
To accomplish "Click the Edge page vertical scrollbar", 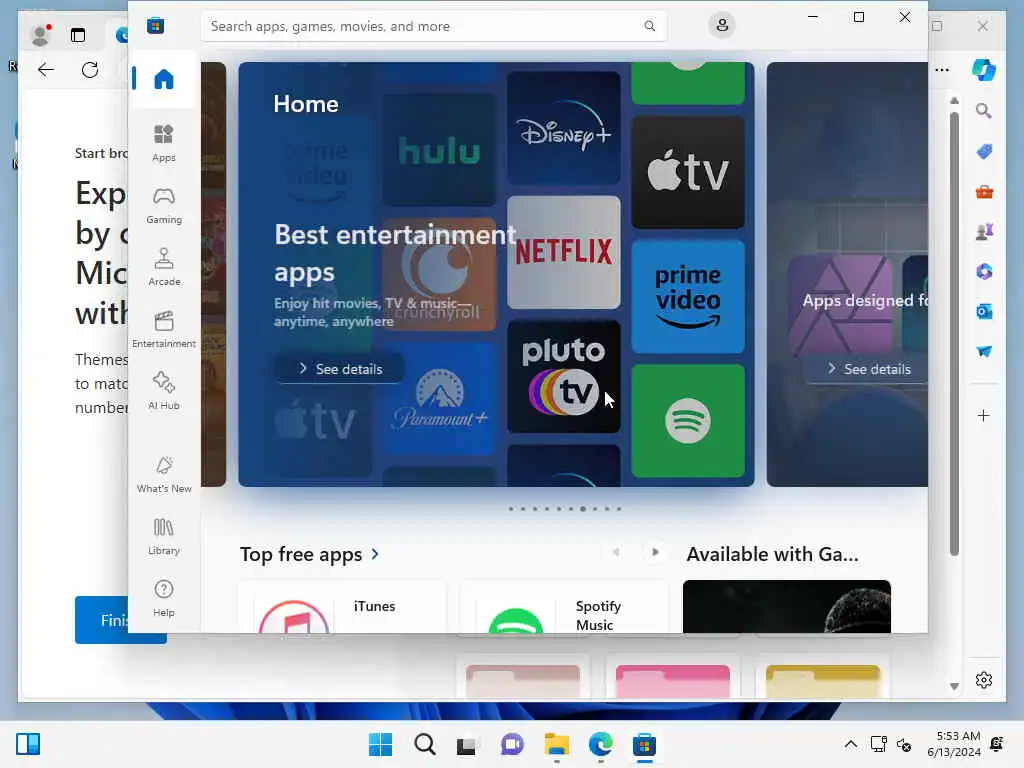I will pos(954,333).
